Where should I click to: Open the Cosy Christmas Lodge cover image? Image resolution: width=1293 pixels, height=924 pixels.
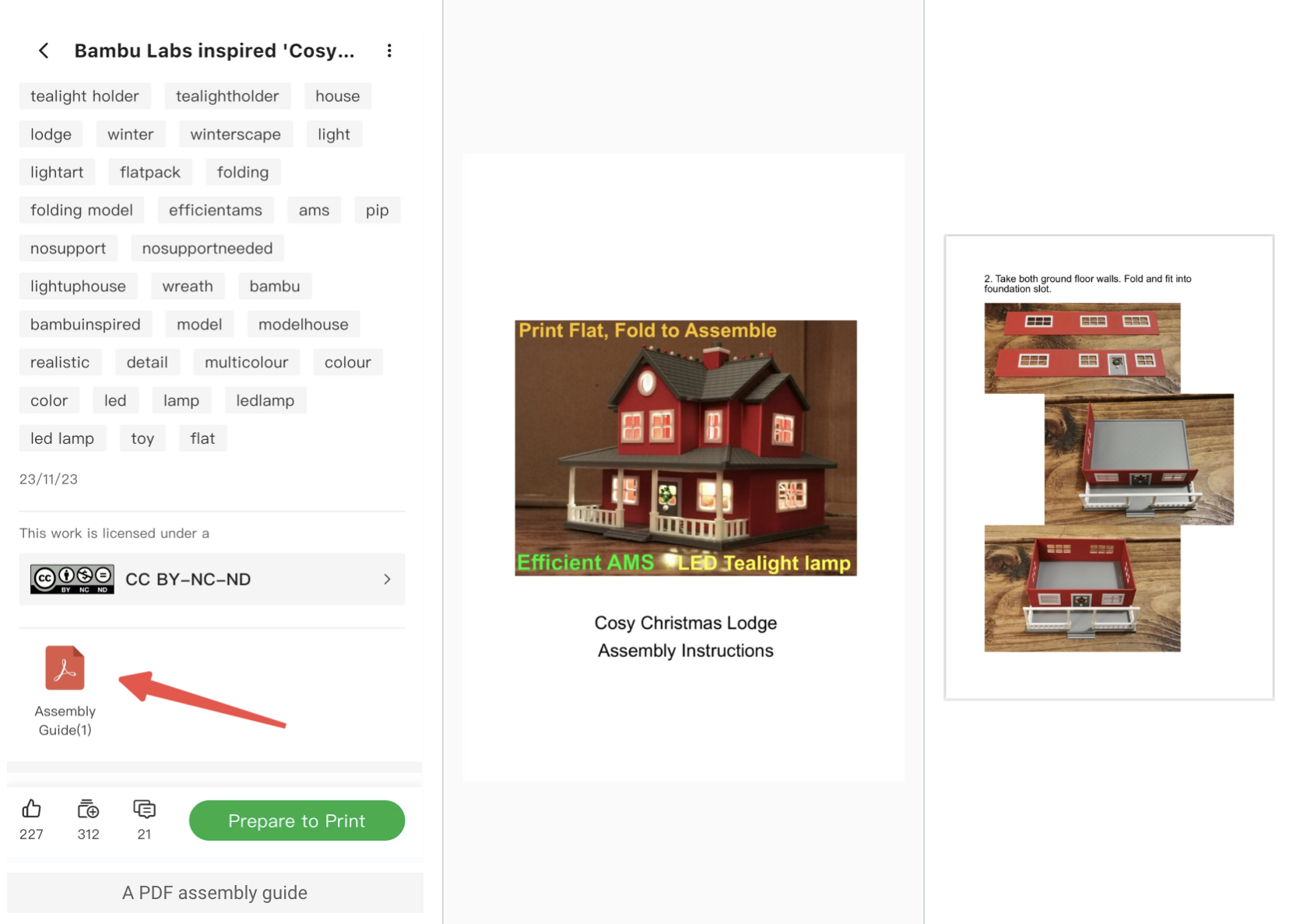point(686,448)
